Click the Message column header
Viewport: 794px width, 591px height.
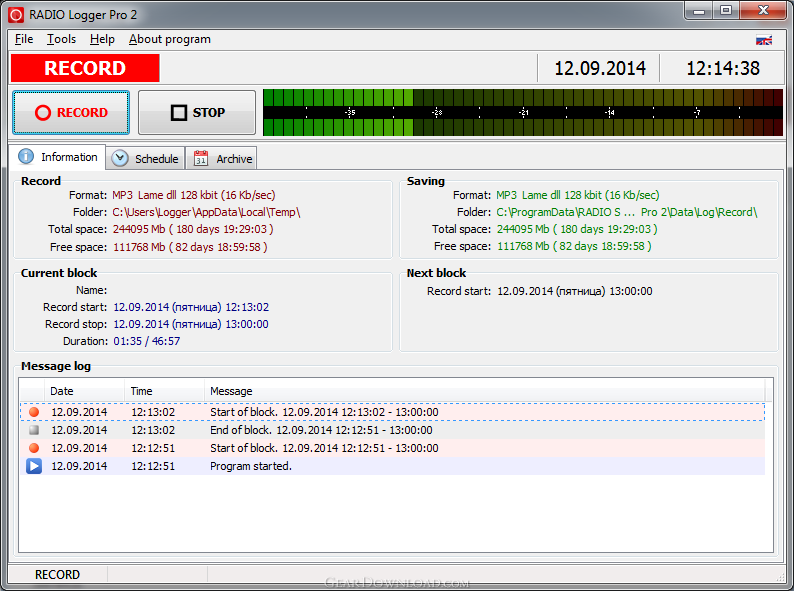tap(485, 391)
